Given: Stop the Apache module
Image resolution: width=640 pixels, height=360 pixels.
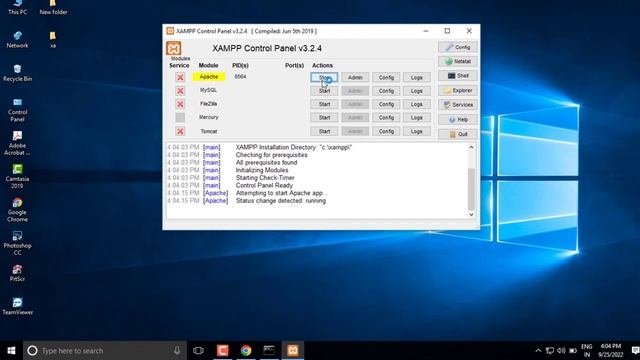Looking at the screenshot, I should pyautogui.click(x=324, y=77).
